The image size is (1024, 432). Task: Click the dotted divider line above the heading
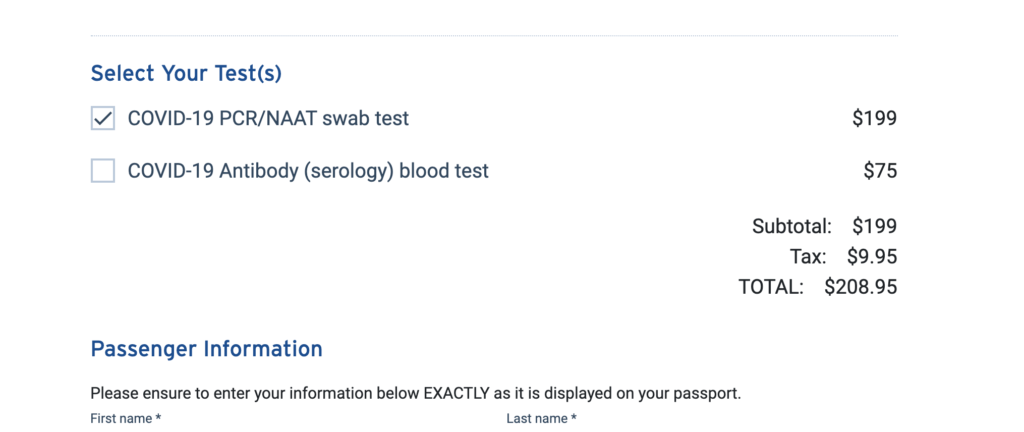point(494,36)
